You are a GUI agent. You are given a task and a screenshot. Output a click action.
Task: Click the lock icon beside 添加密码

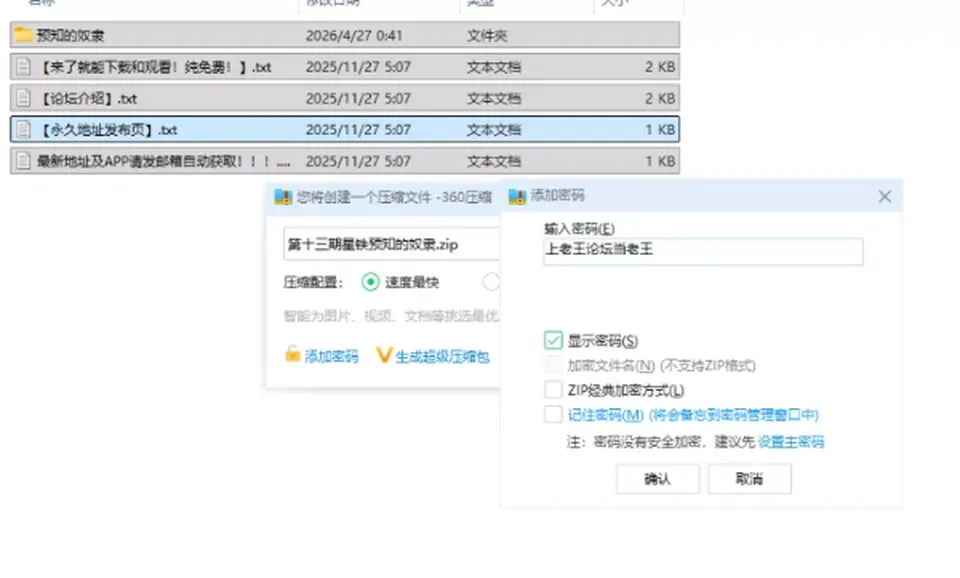pos(293,354)
